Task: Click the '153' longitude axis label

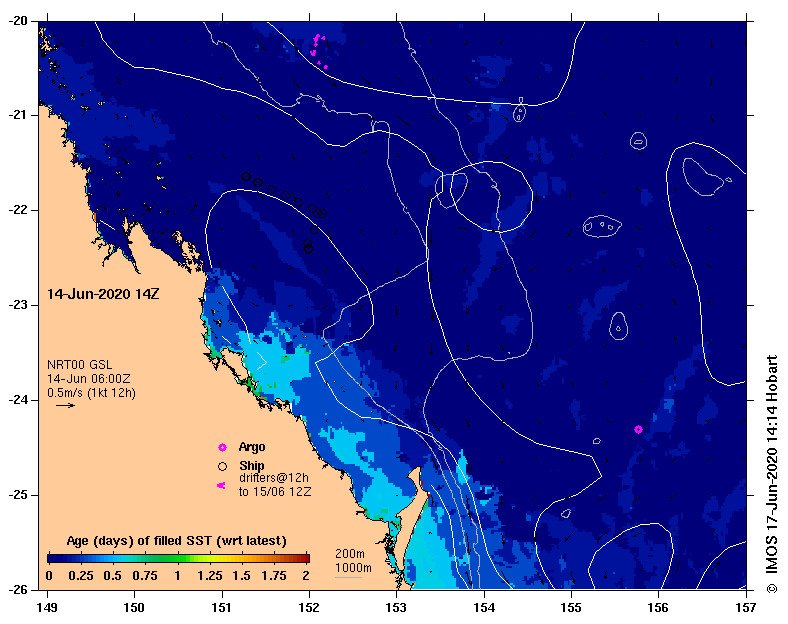Action: (x=396, y=608)
